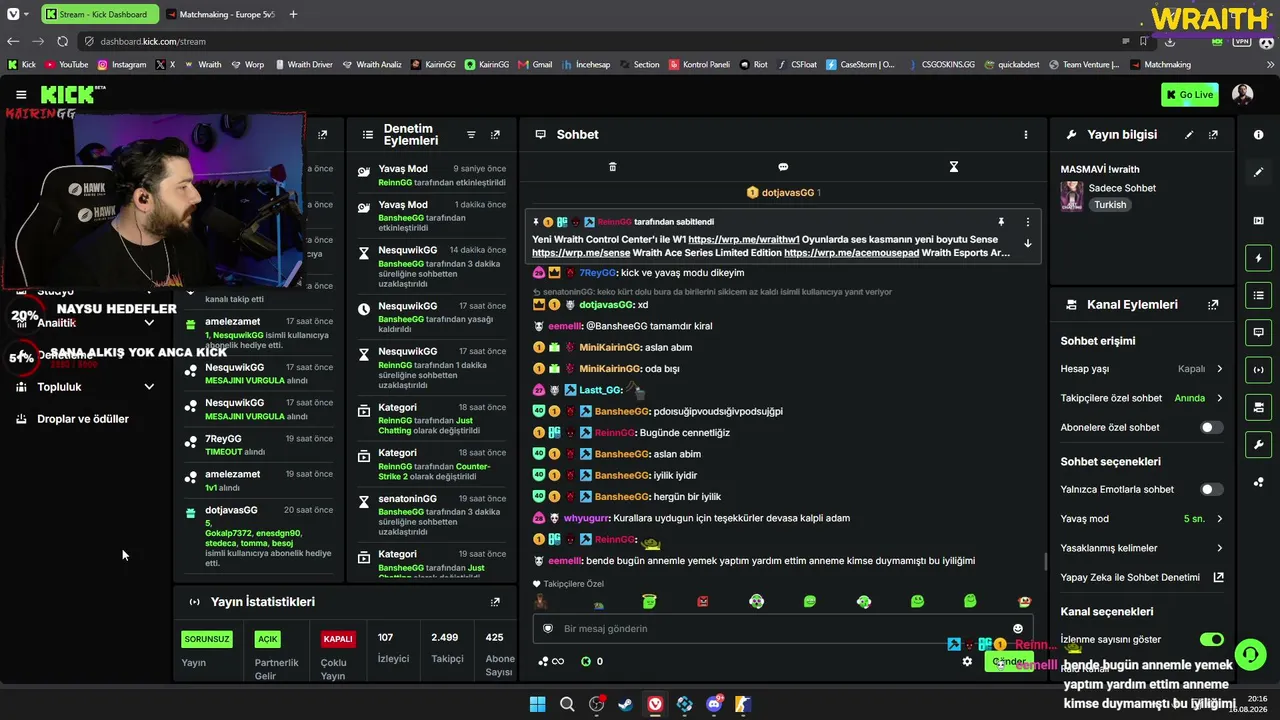Click username whyugurr in chat
The image size is (1280, 720).
(586, 518)
